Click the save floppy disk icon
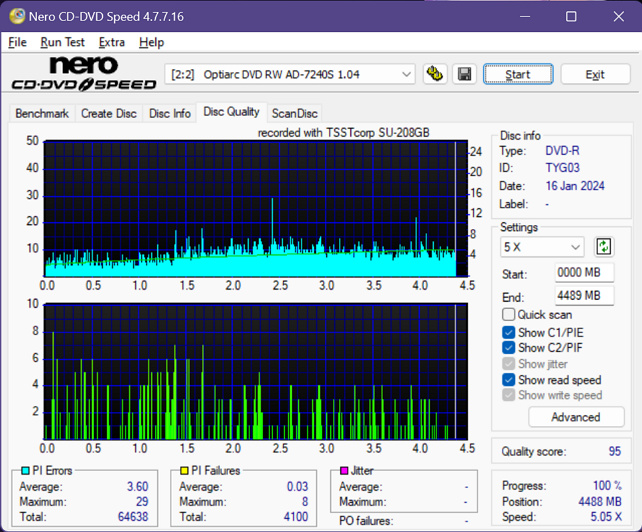Image resolution: width=642 pixels, height=532 pixels. 464,75
